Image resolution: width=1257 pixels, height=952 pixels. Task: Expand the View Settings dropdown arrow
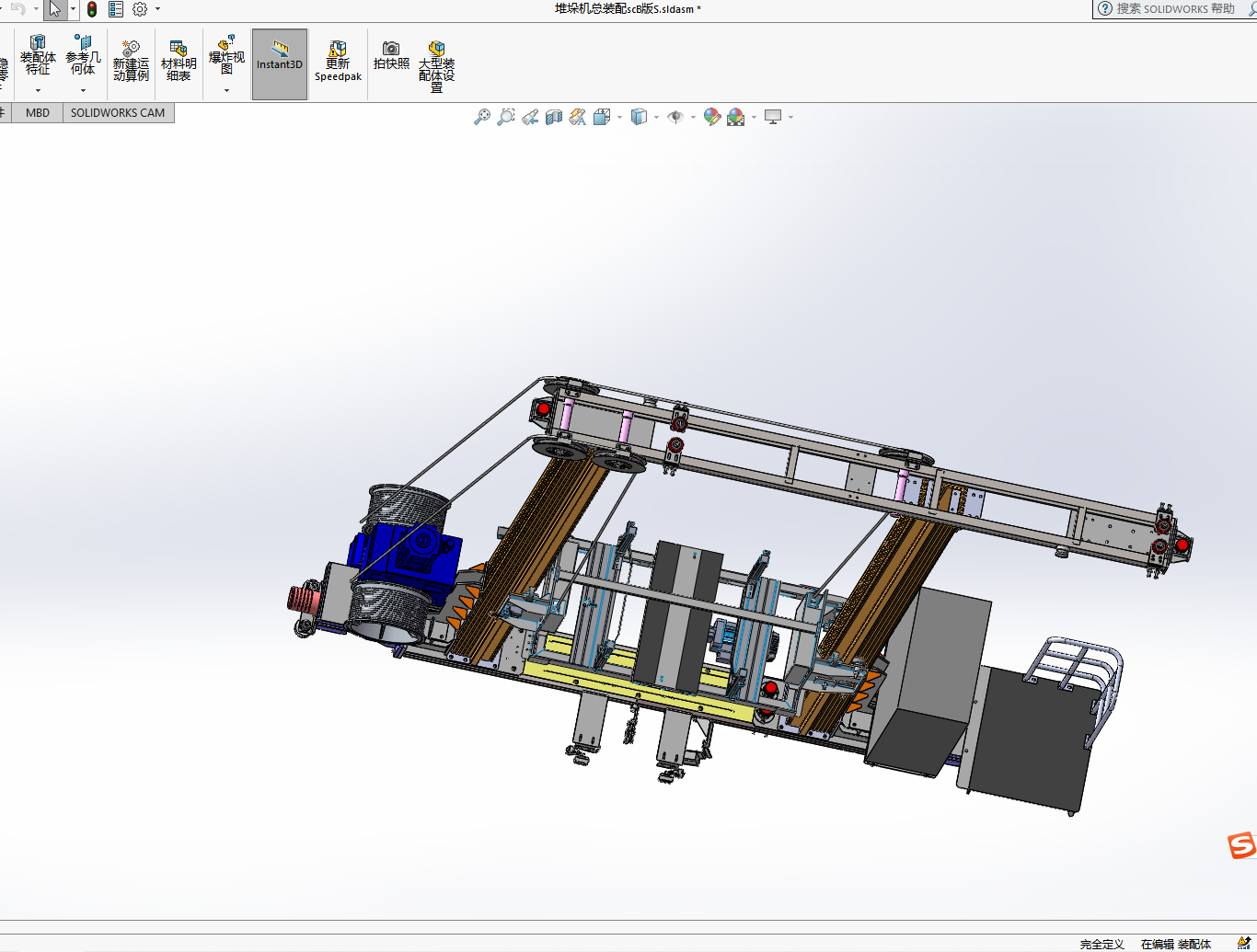pos(790,117)
